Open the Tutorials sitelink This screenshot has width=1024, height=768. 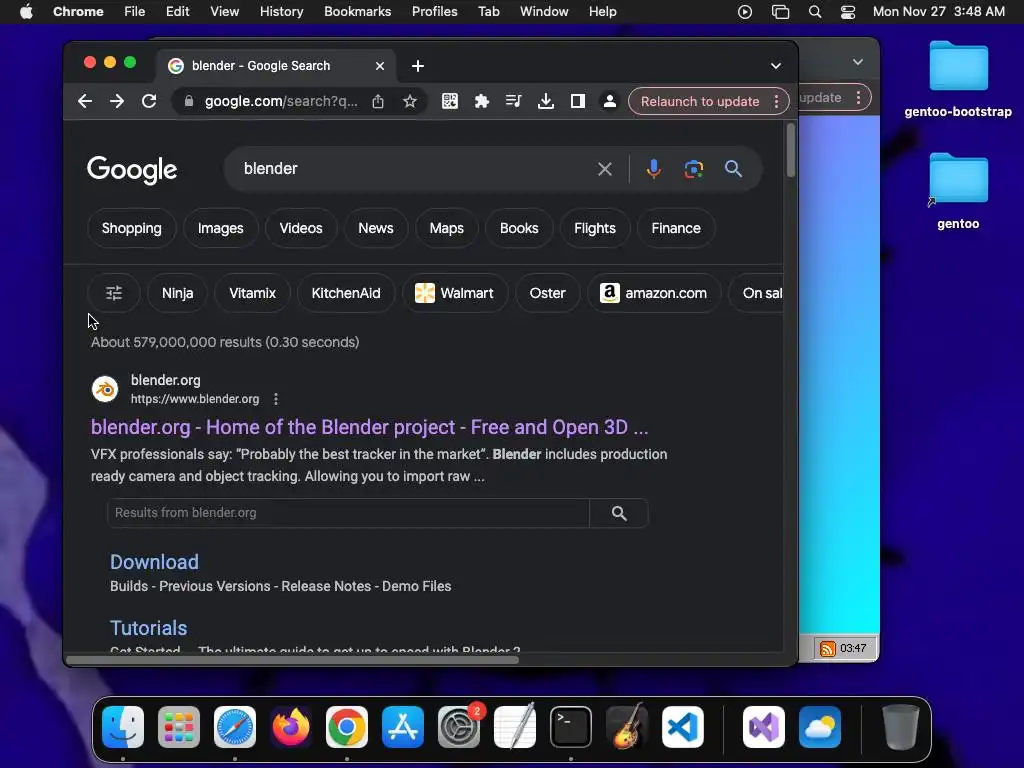pyautogui.click(x=148, y=628)
